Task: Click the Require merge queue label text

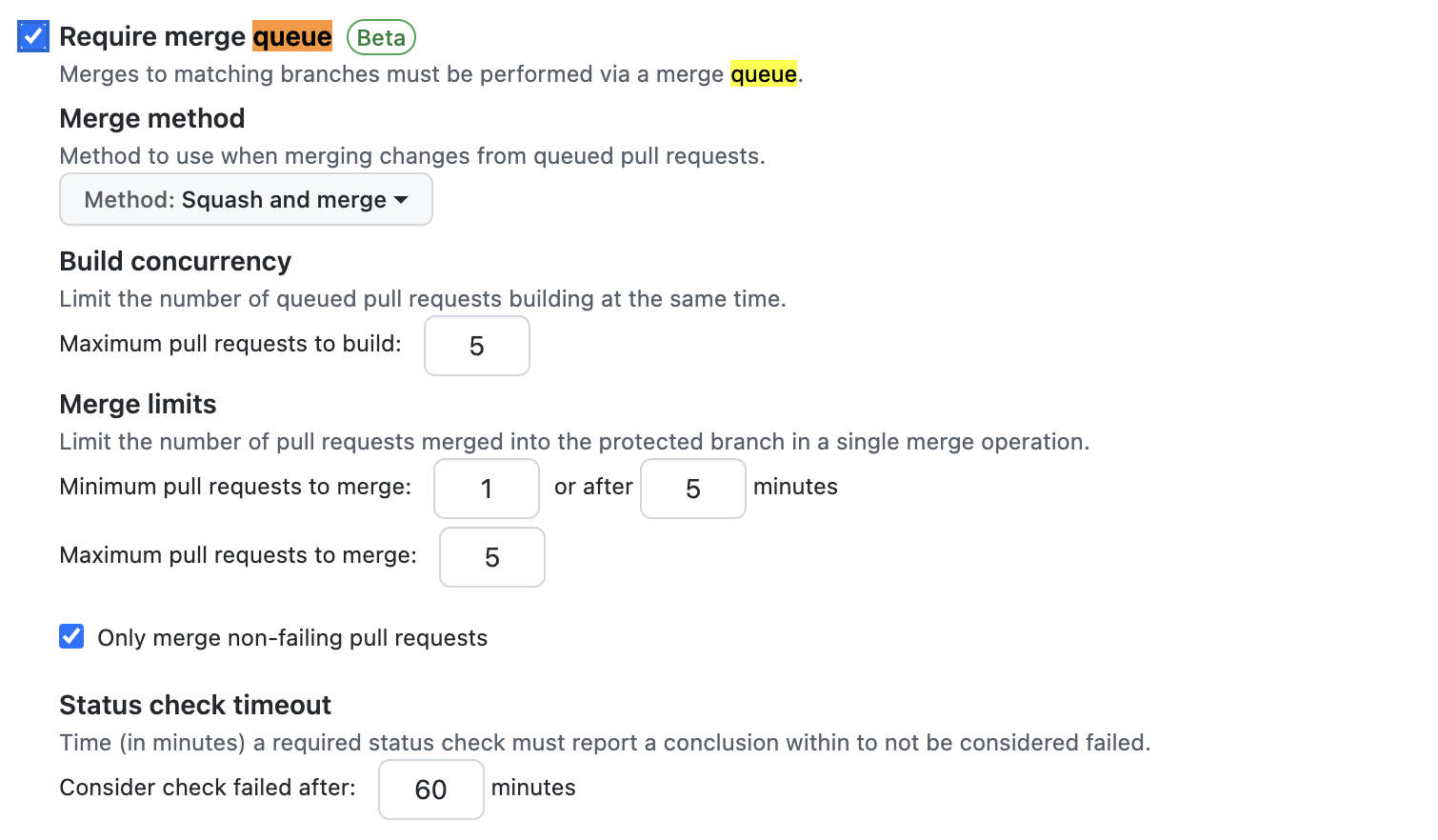Action: 154,36
